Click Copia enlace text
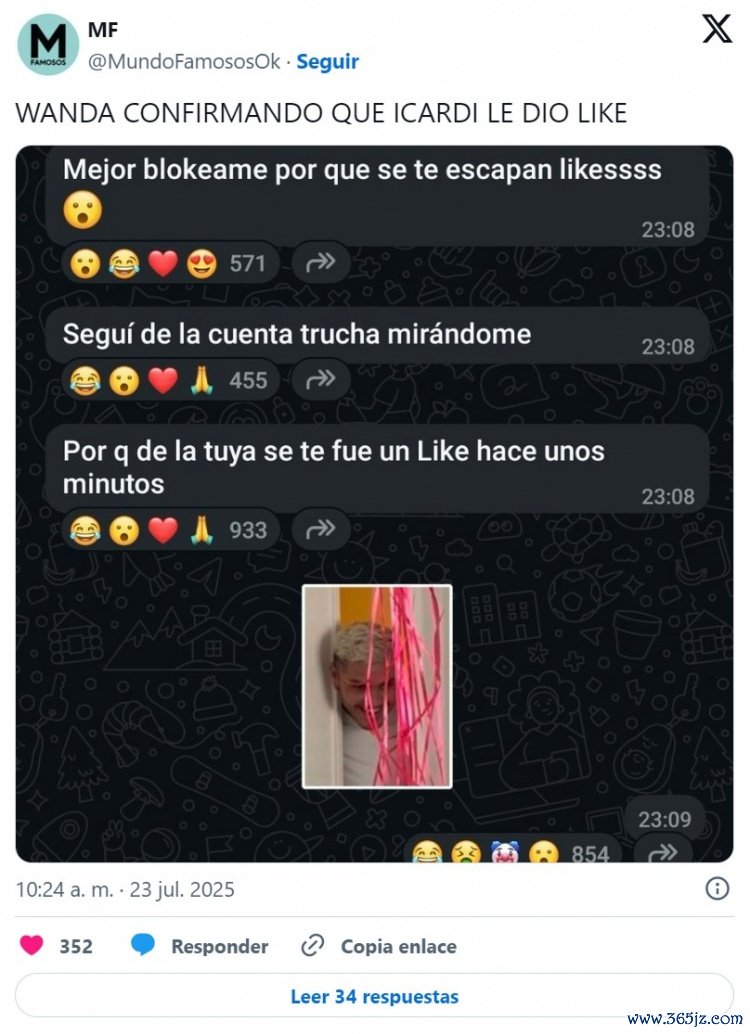The image size is (750, 1034). click(x=398, y=946)
